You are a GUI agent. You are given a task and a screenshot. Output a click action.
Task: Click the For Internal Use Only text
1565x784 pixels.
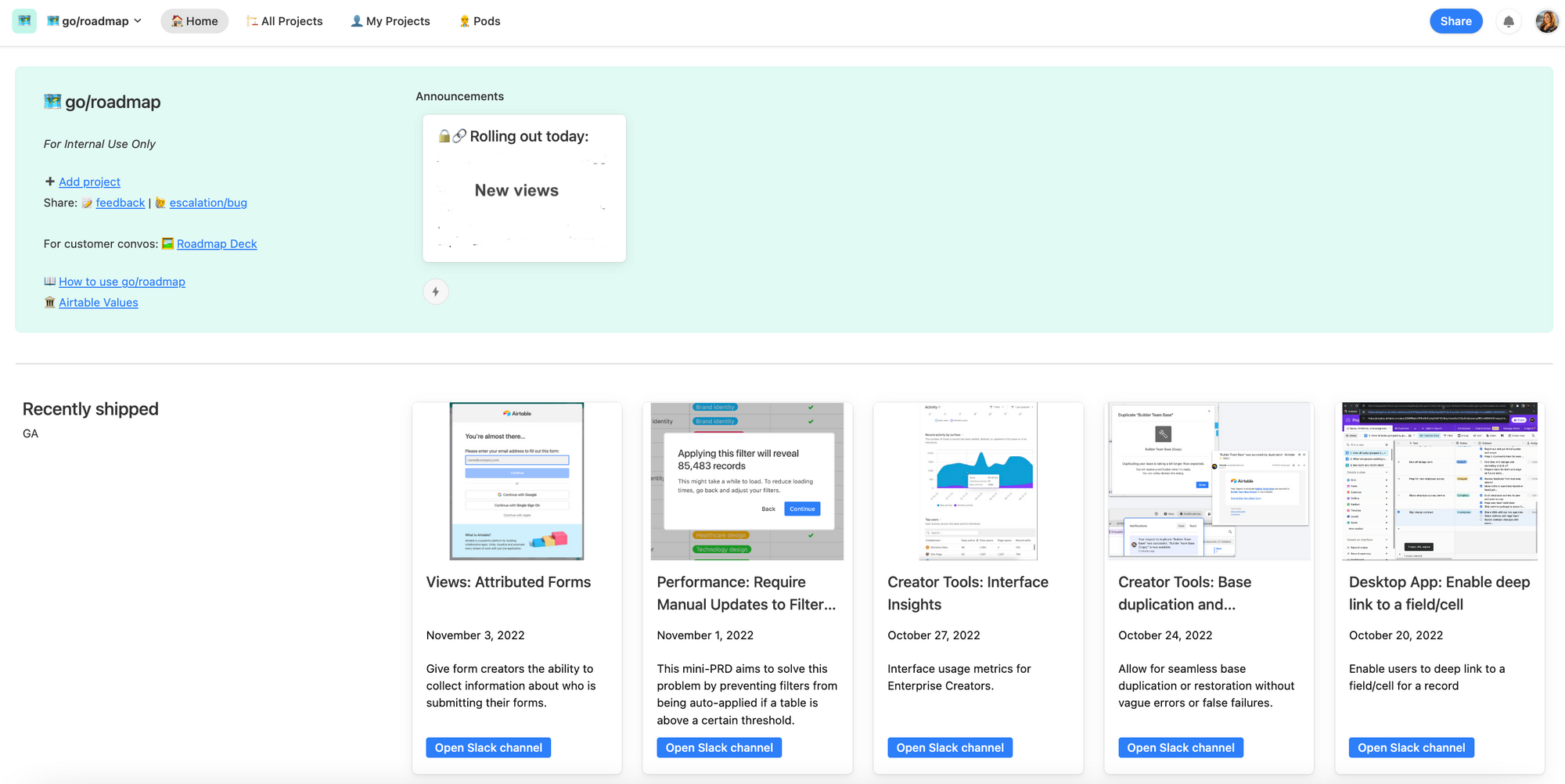(99, 144)
